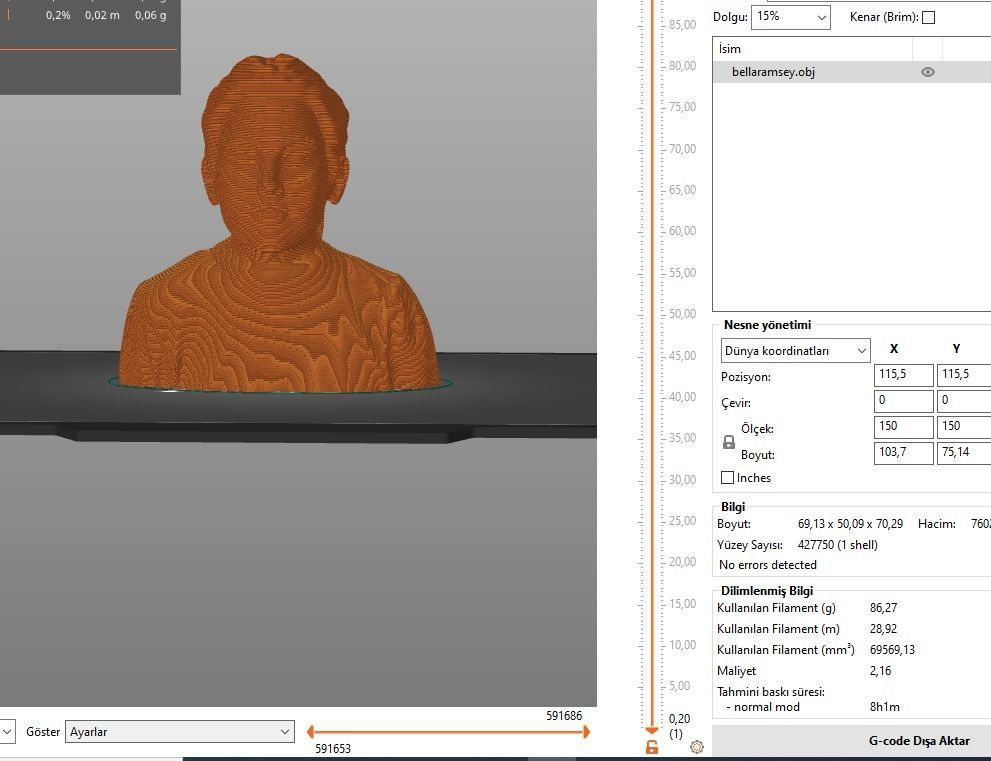Click the Çevir X field showing 0
Screen dimensions: 991x761
tap(903, 400)
